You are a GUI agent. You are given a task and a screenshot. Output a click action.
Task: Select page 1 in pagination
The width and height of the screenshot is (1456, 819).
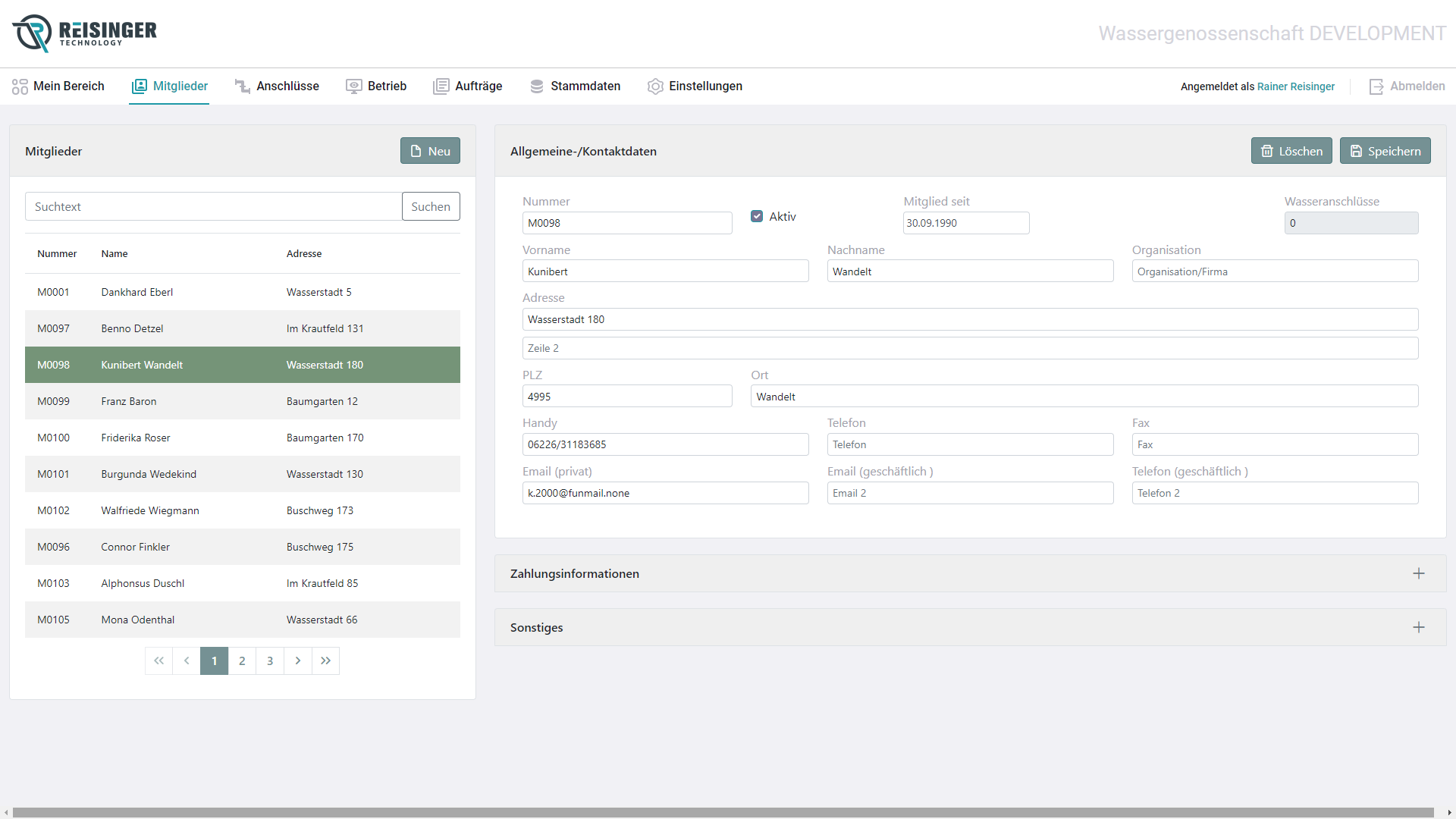click(x=215, y=661)
